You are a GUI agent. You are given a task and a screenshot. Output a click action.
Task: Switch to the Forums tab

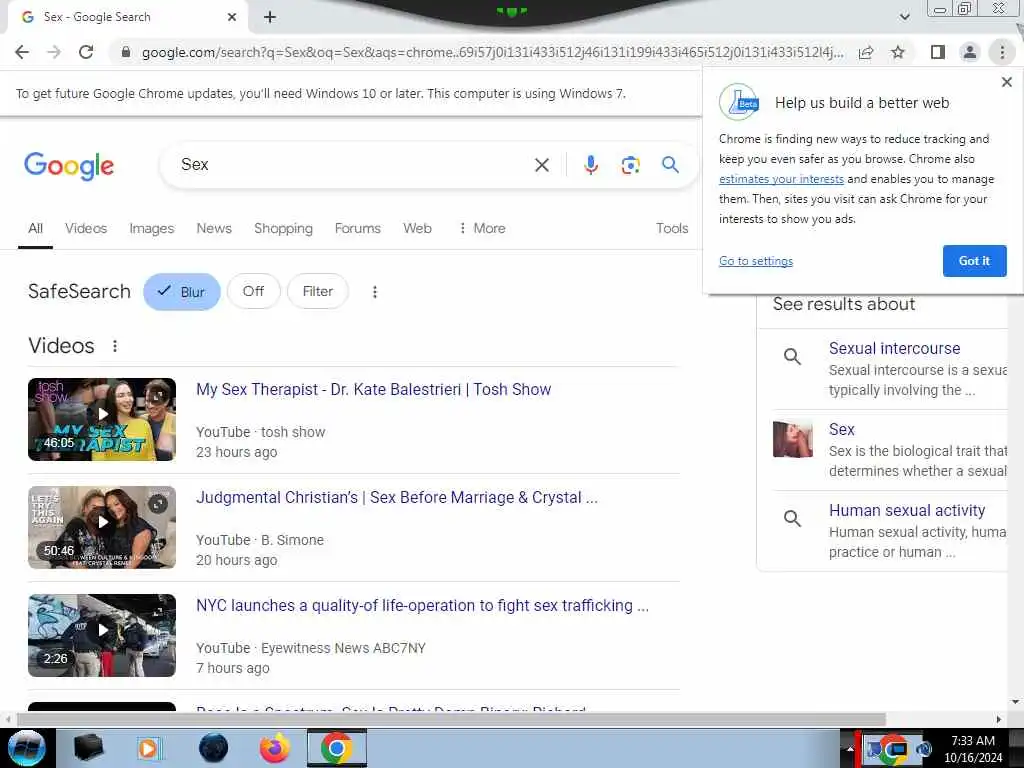358,229
